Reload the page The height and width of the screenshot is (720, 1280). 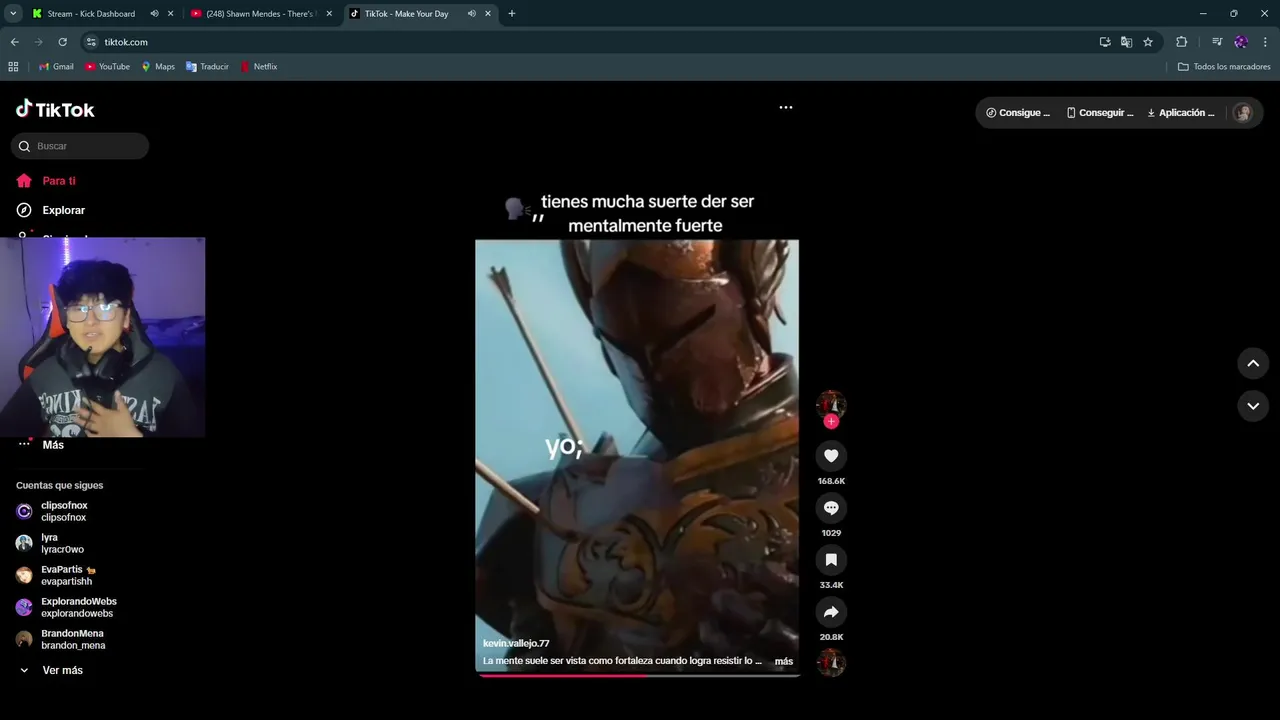point(62,42)
